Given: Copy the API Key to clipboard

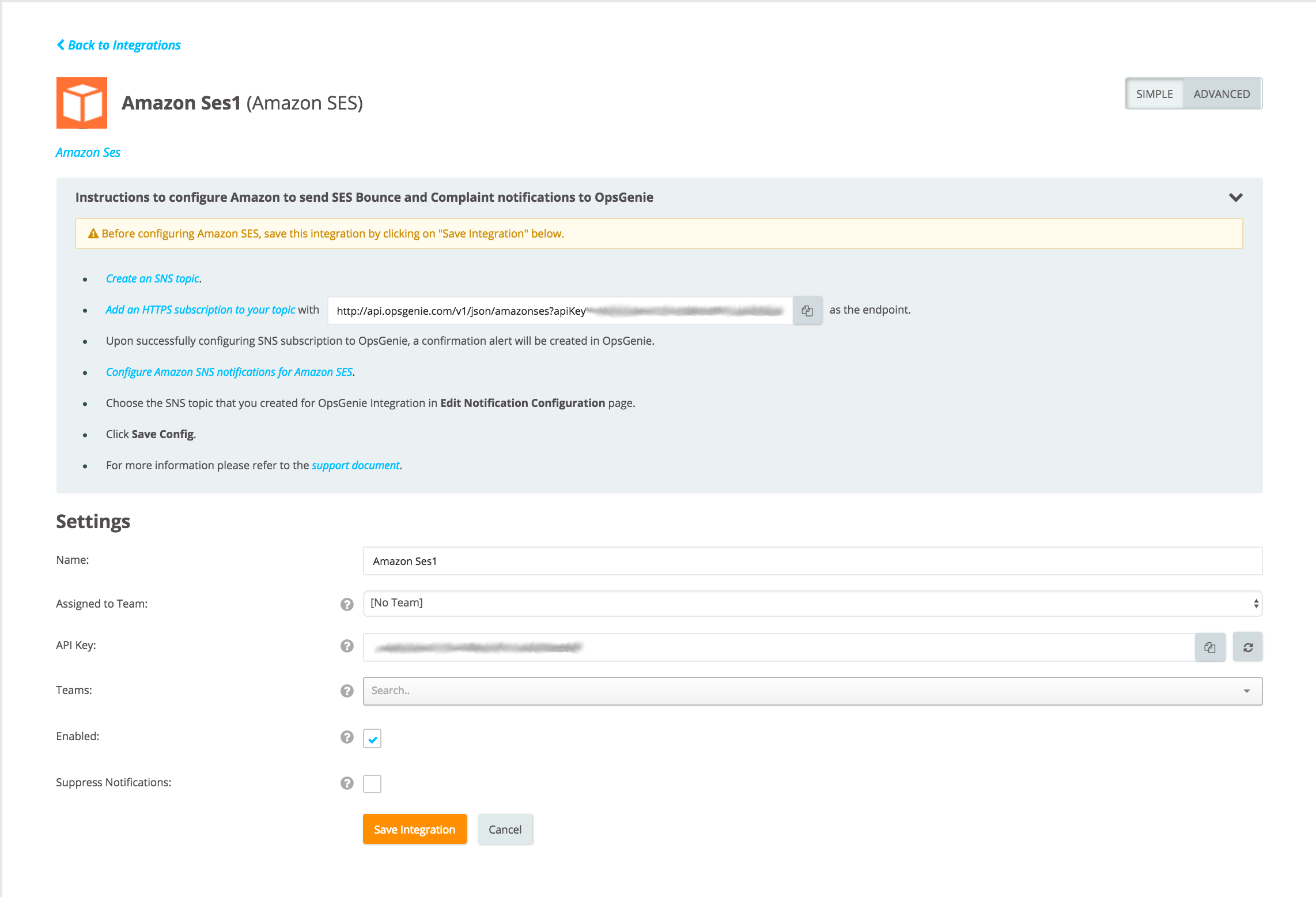Looking at the screenshot, I should [1209, 647].
